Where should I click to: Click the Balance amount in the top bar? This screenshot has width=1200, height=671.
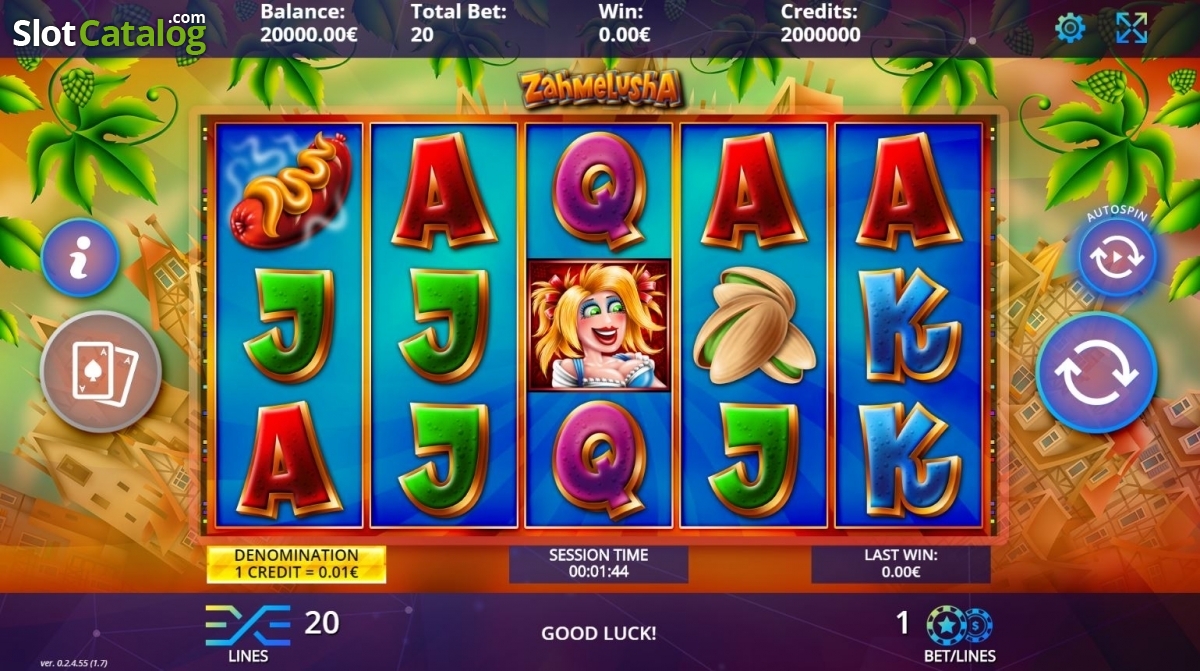point(309,34)
